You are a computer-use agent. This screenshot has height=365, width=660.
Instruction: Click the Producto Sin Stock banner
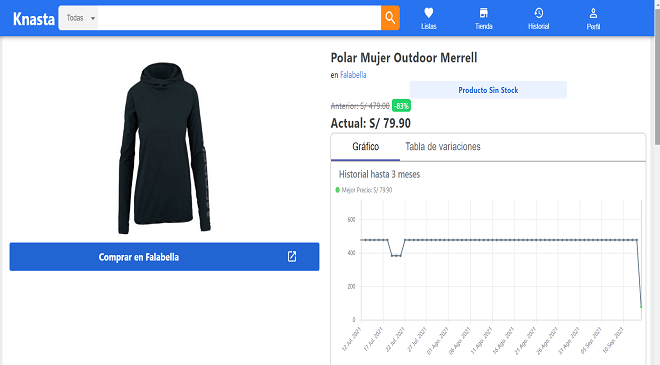488,90
